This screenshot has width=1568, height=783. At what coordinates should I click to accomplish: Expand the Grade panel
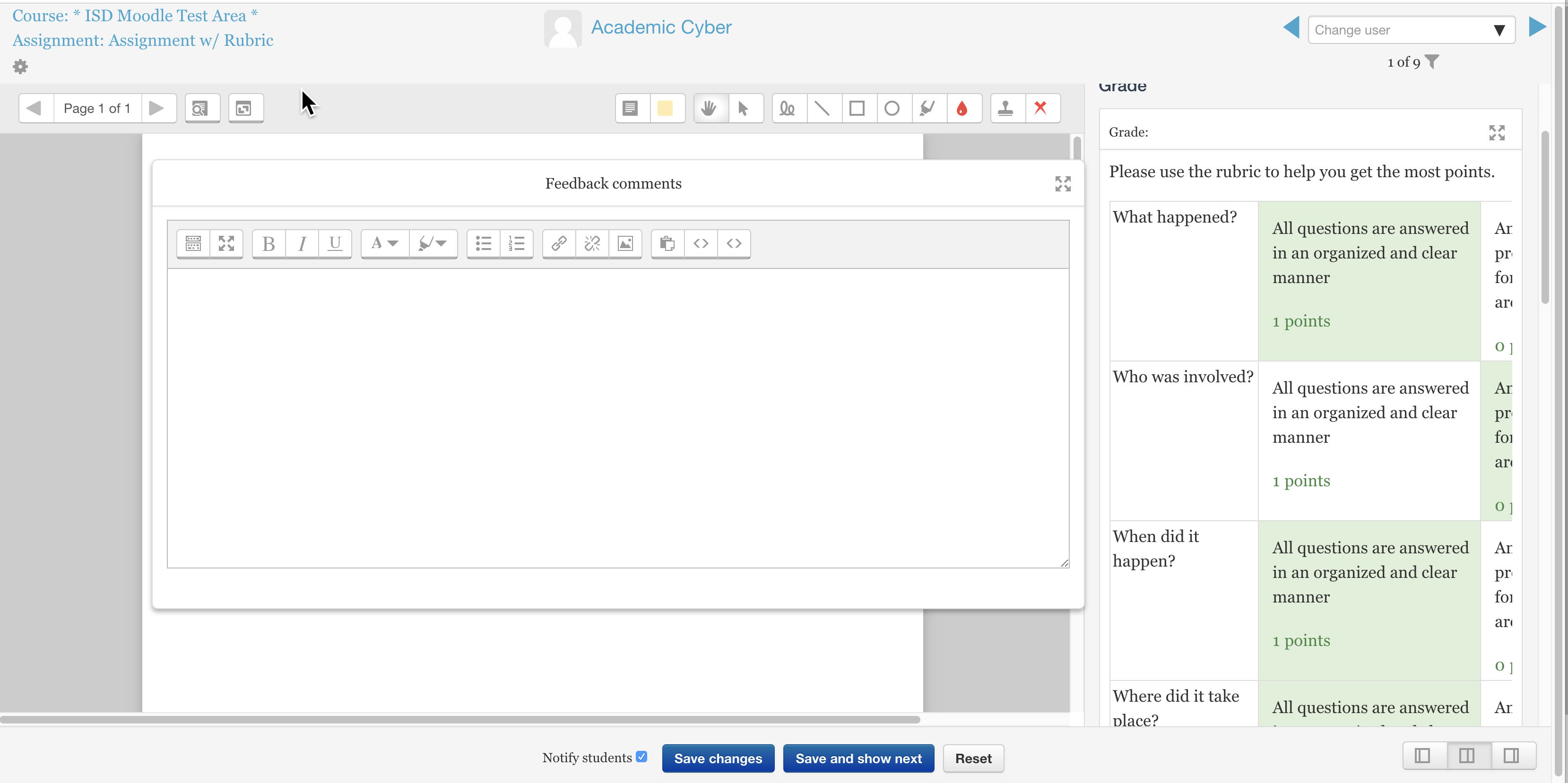coord(1497,133)
